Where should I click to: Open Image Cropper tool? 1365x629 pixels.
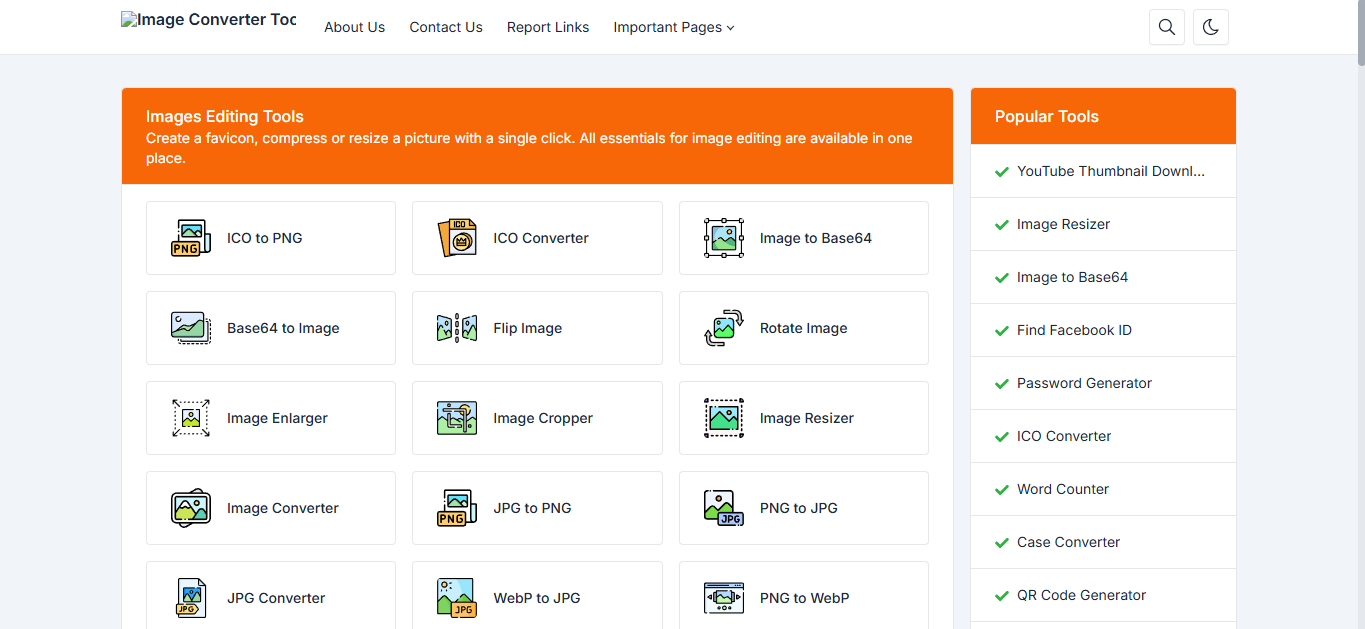click(543, 418)
